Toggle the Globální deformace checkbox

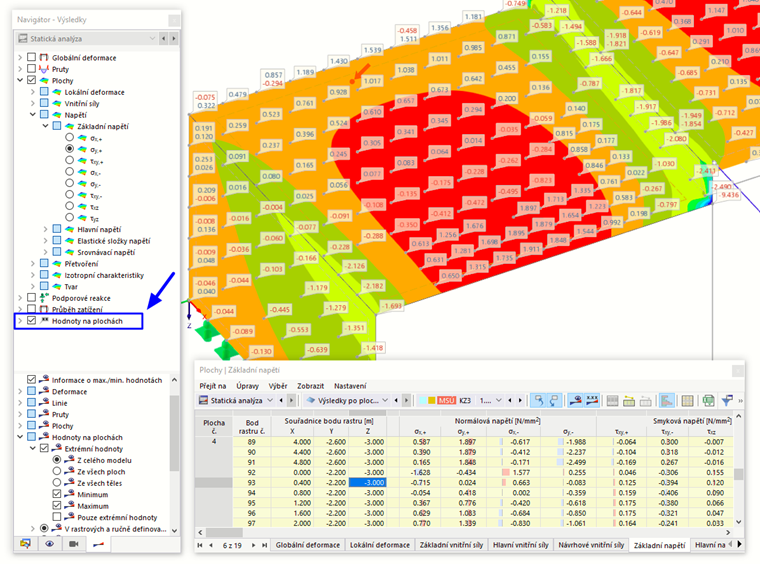(32, 57)
